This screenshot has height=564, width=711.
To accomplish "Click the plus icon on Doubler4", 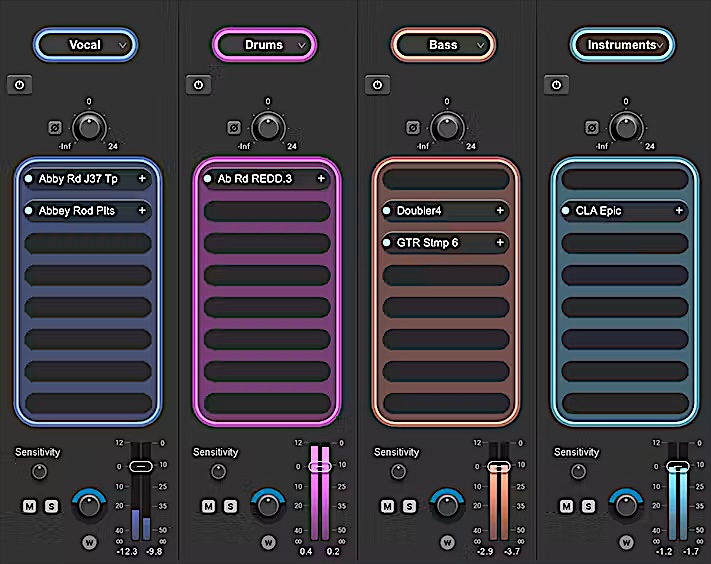I will coord(500,210).
